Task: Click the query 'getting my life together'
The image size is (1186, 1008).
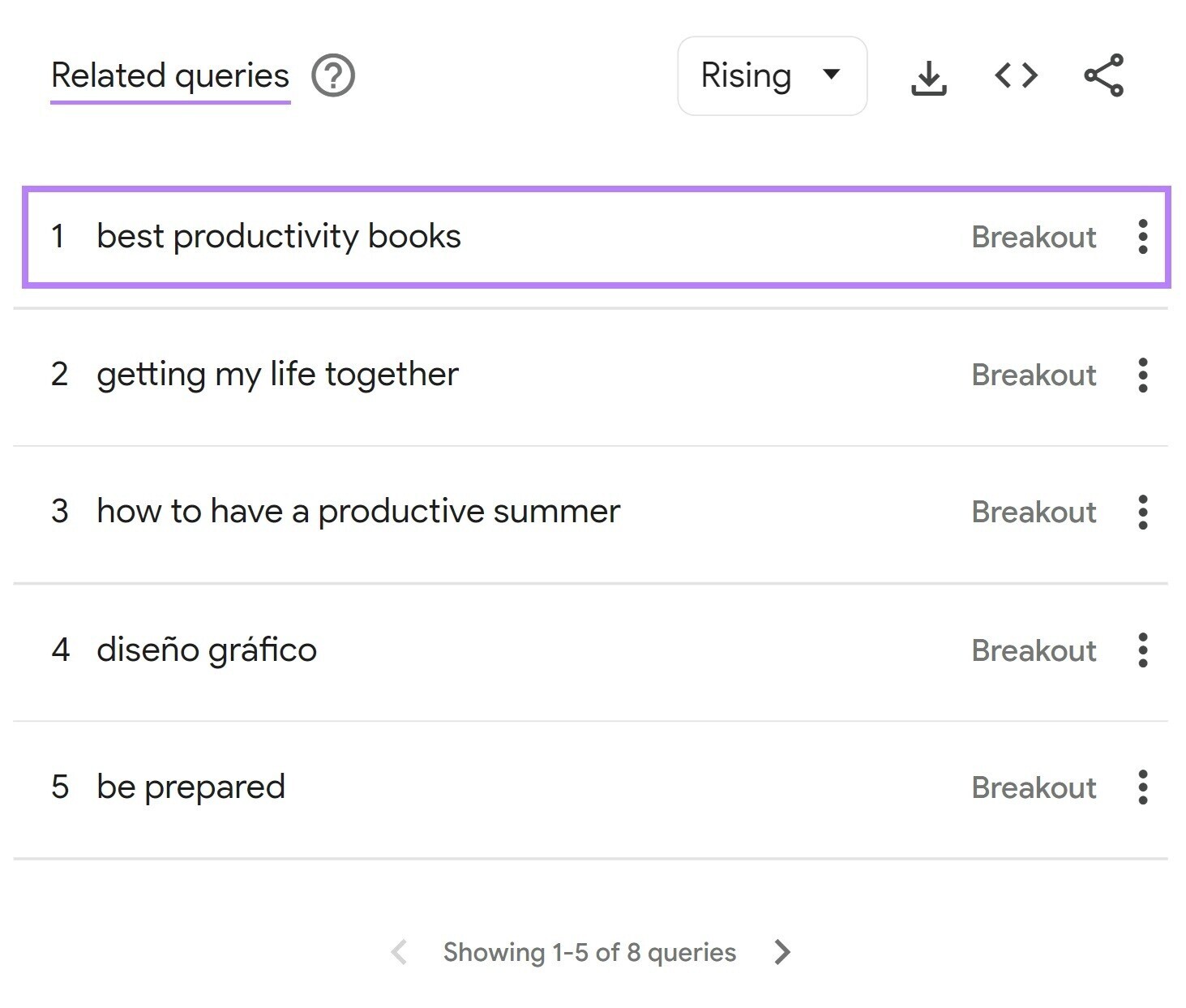Action: [x=276, y=375]
